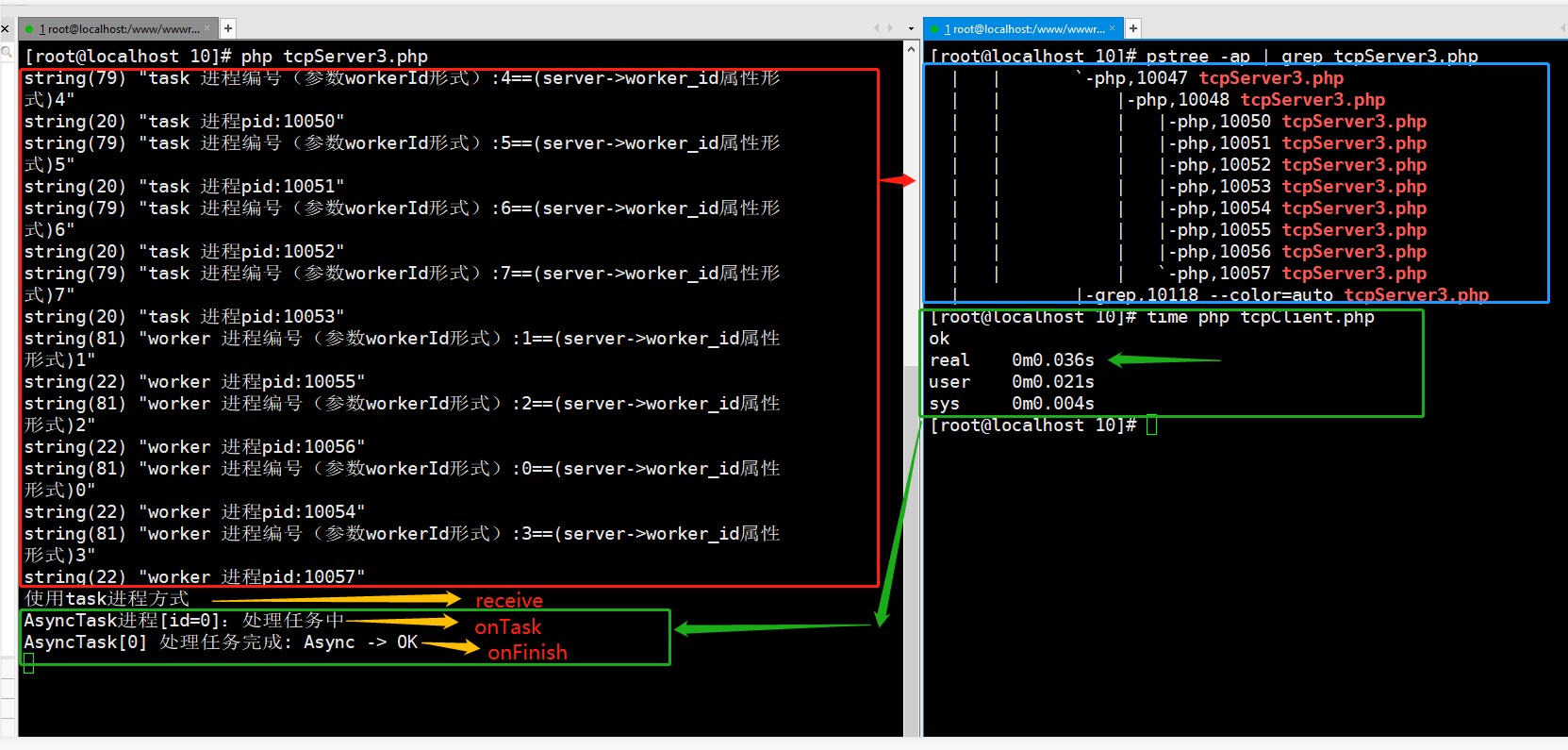Close the left pane with the X icon
1568x750 pixels.
5,28
